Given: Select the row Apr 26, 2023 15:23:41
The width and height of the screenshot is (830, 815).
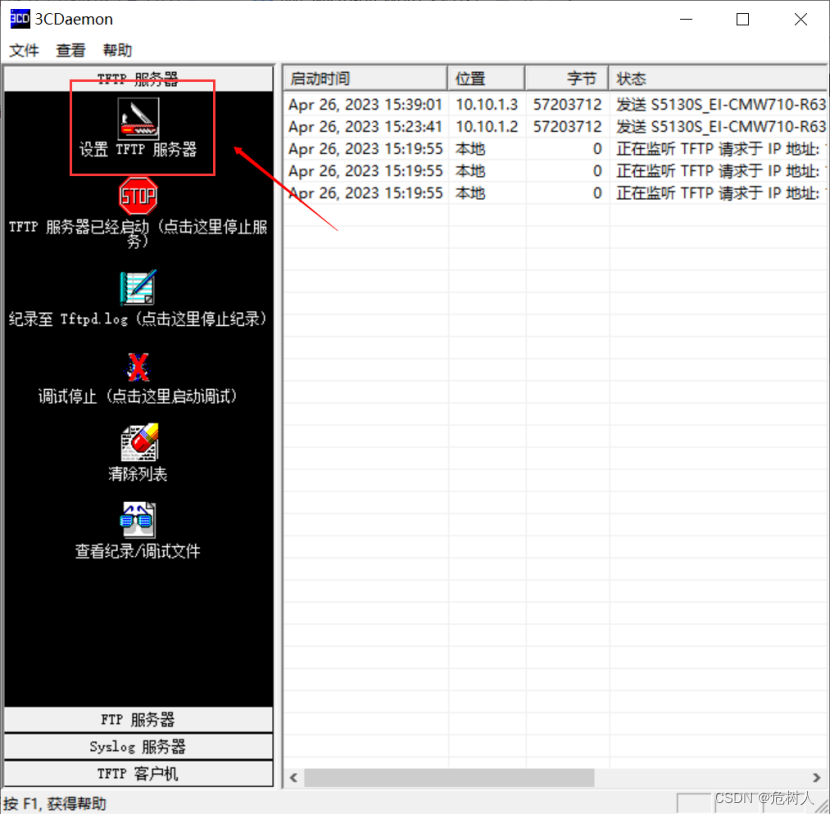Looking at the screenshot, I should pos(556,127).
